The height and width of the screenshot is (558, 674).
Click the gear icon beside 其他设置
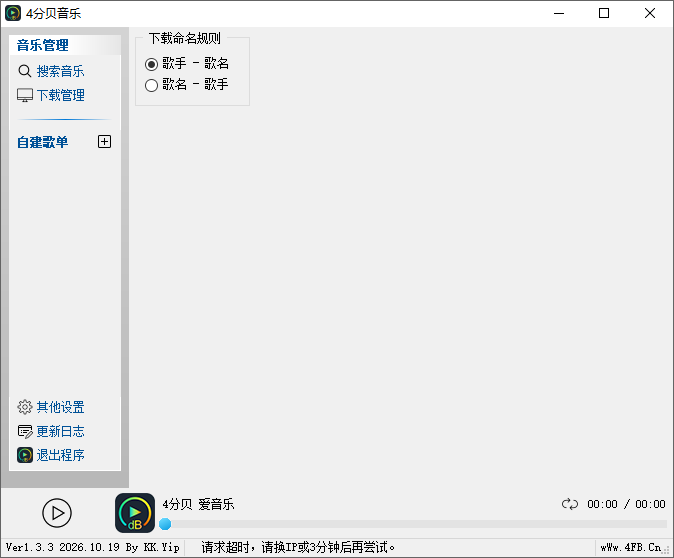click(25, 407)
